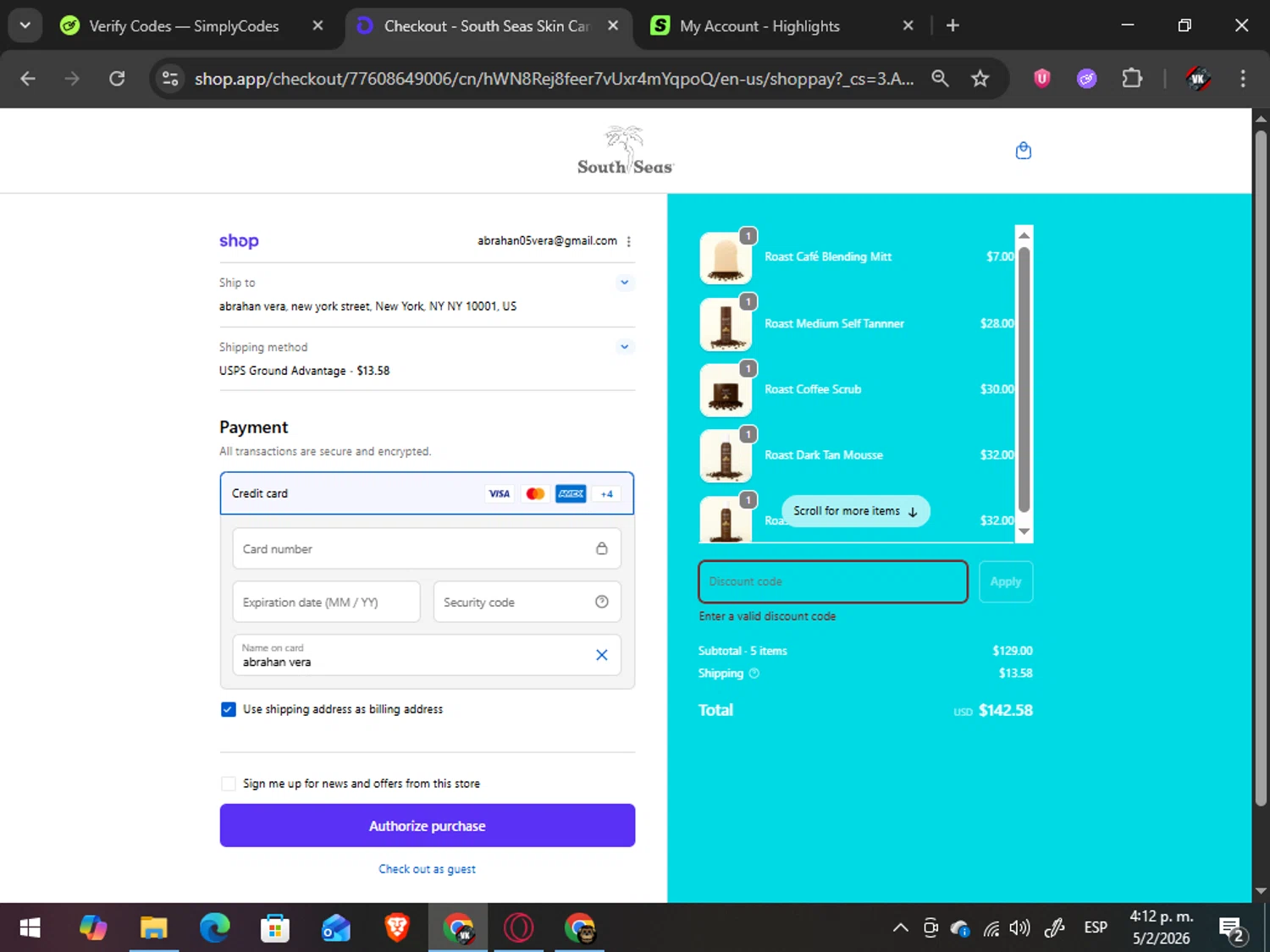This screenshot has width=1270, height=952.
Task: Uncheck Use shipping address as billing address
Action: [x=228, y=709]
